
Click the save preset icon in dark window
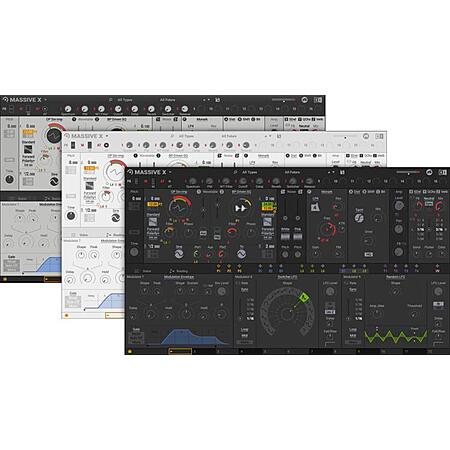pos(342,172)
